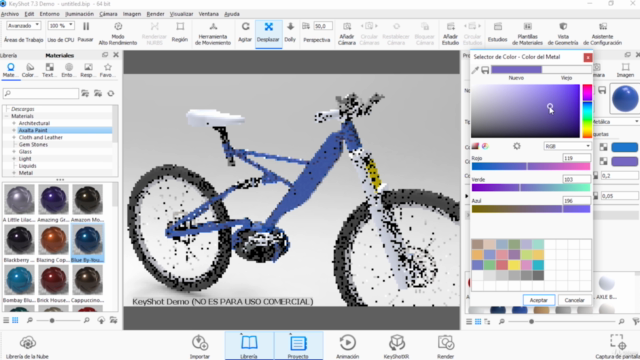640x360 pixels.
Task: Click Cancelar in color selector
Action: tap(574, 300)
